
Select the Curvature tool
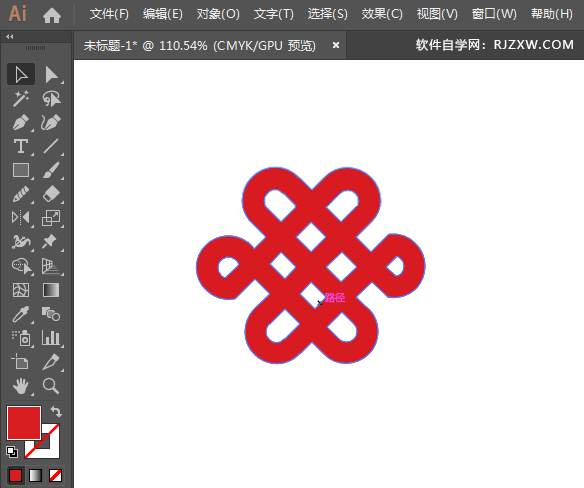point(51,122)
